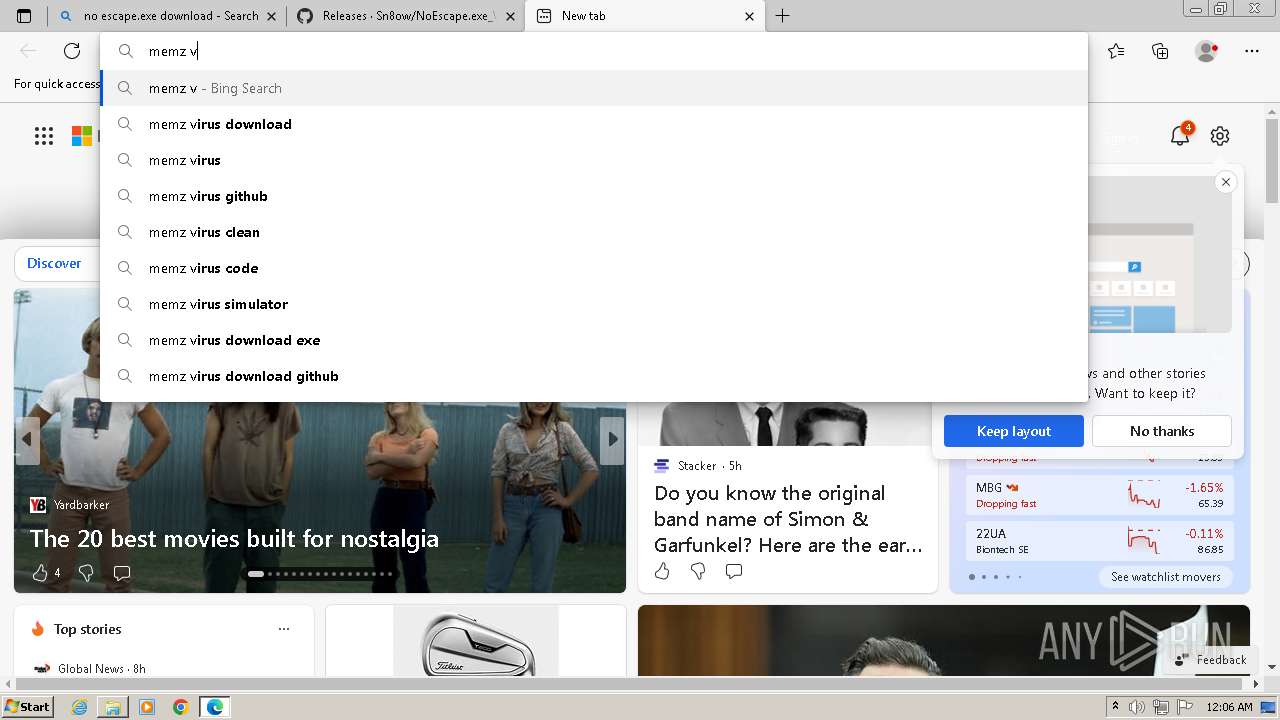Switch to GitHub Releases NoEscape tab
This screenshot has height=720, width=1280.
pyautogui.click(x=405, y=16)
